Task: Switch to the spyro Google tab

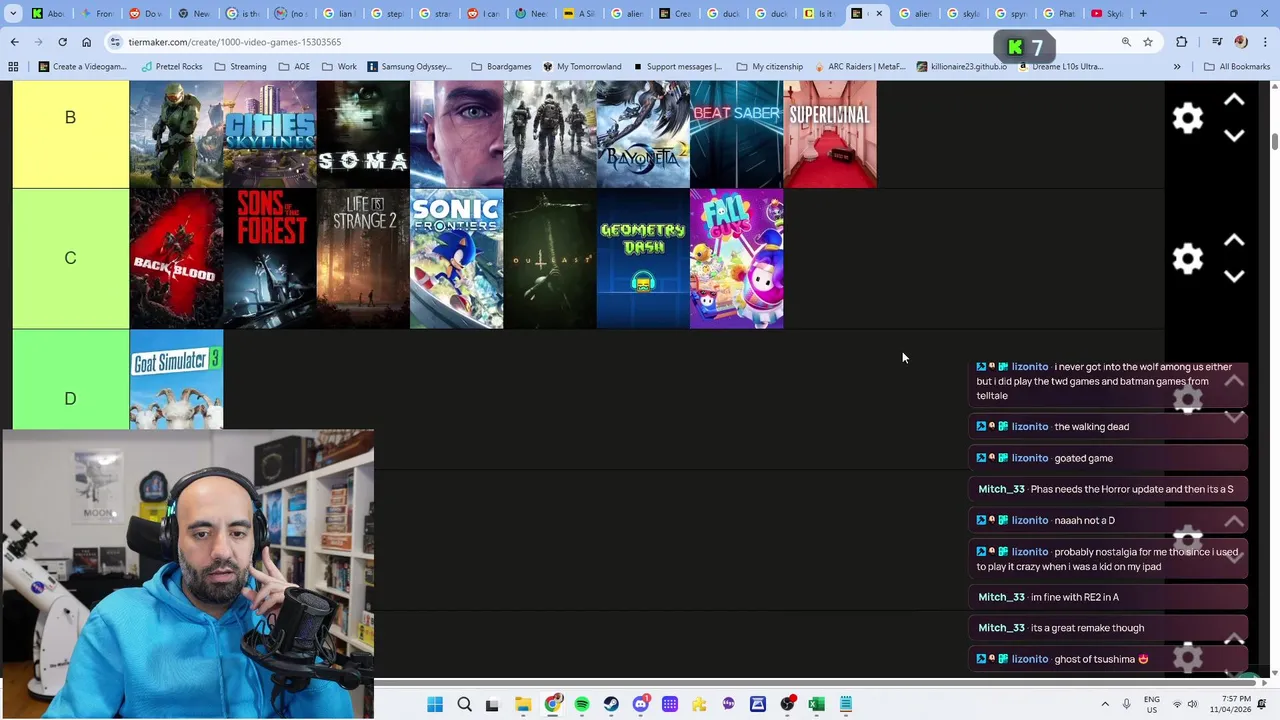Action: coord(1013,13)
